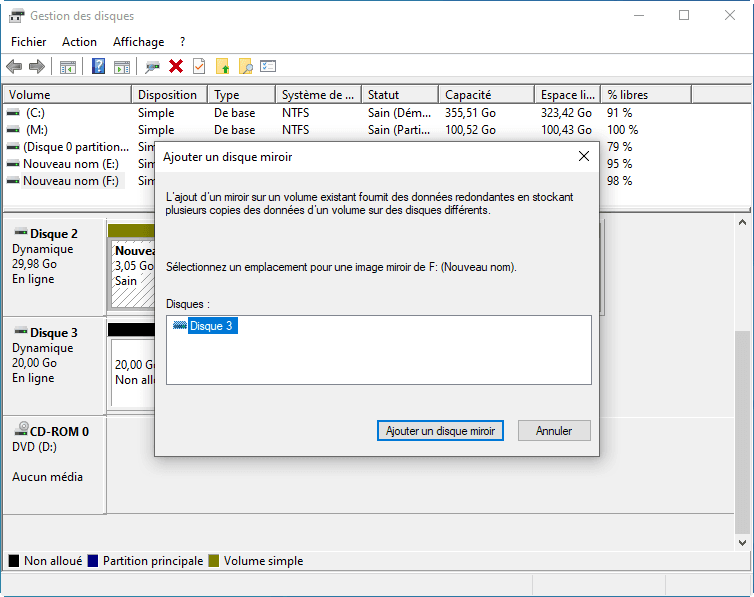The image size is (754, 597).
Task: Click the disk pane scroll up arrow
Action: click(x=742, y=222)
